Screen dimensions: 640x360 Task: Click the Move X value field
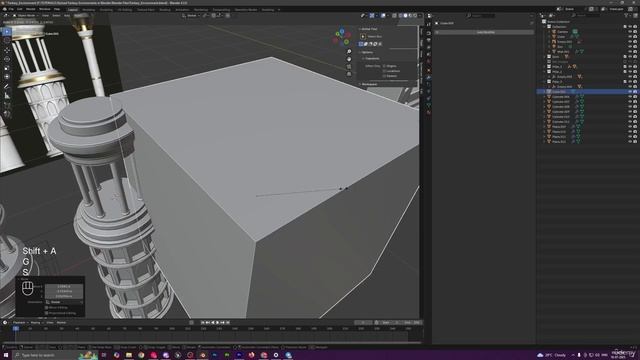point(64,287)
